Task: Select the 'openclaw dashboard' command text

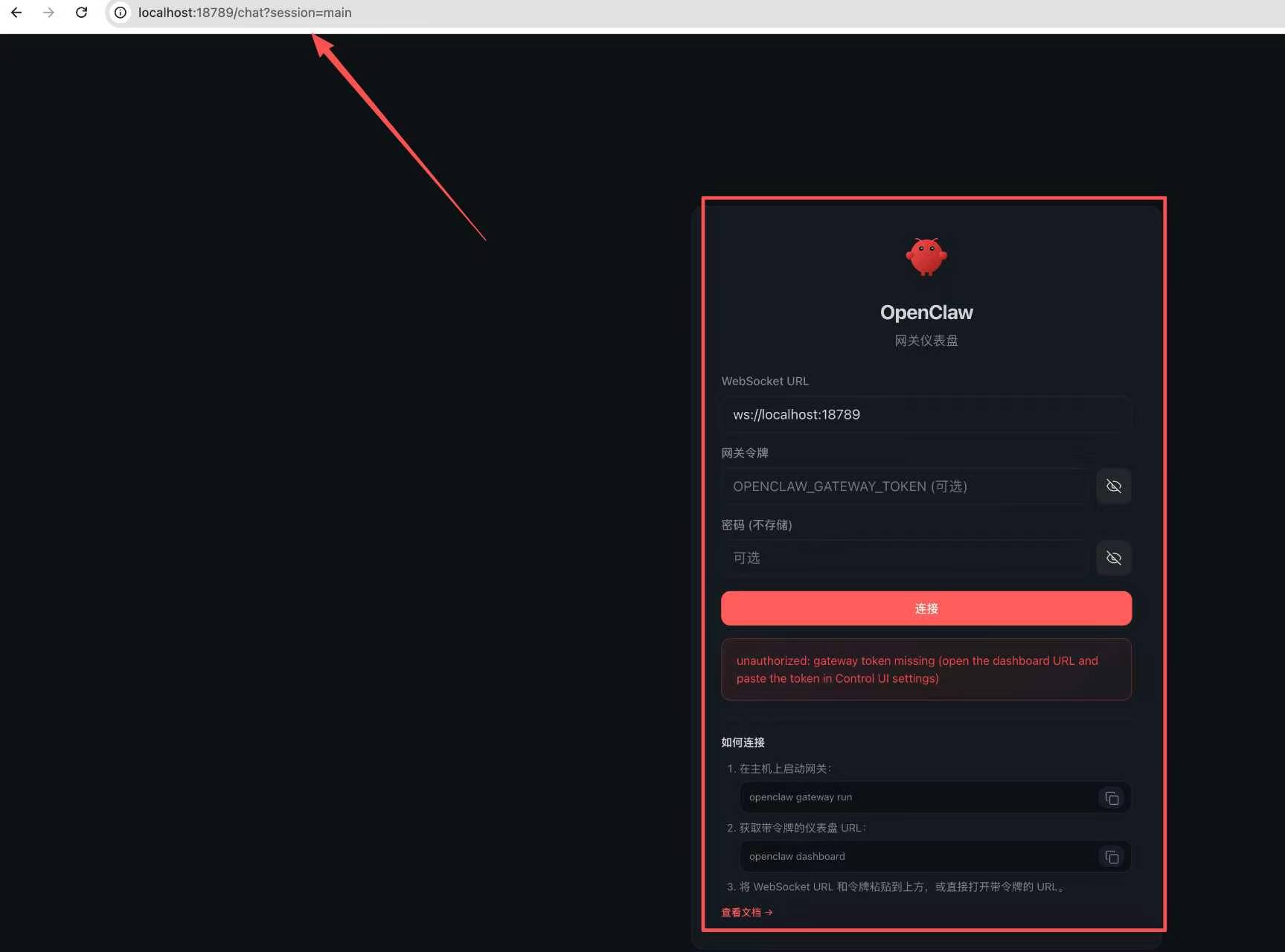Action: point(797,857)
